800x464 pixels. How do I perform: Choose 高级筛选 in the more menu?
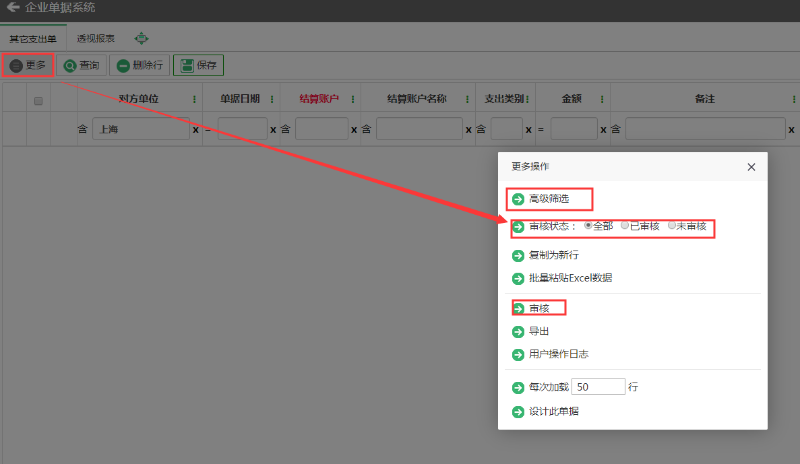point(548,199)
